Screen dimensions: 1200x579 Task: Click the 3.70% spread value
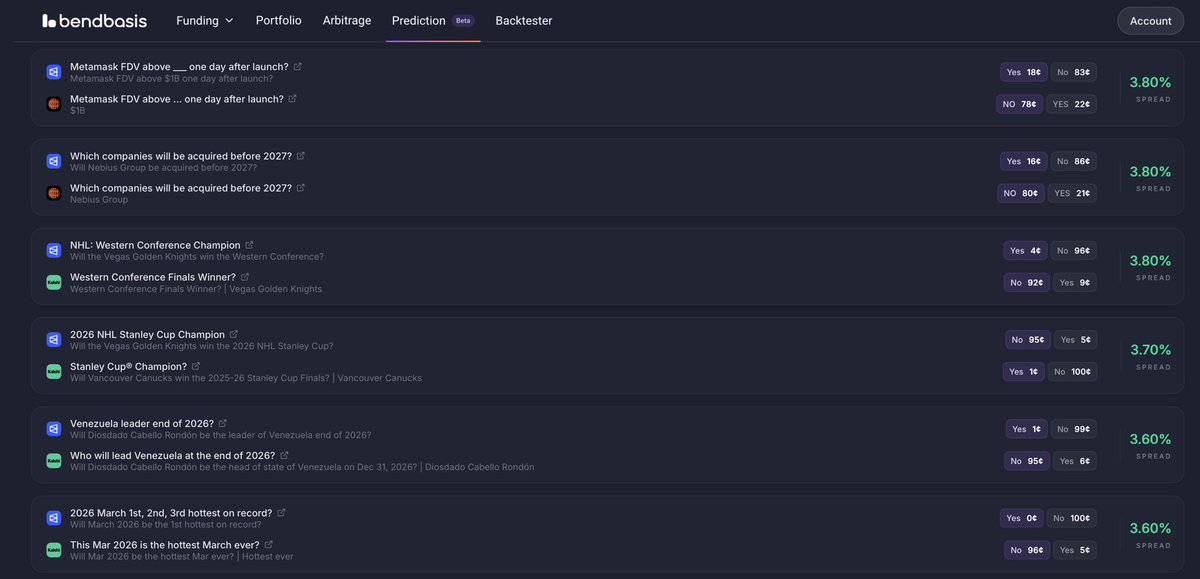tap(1150, 349)
